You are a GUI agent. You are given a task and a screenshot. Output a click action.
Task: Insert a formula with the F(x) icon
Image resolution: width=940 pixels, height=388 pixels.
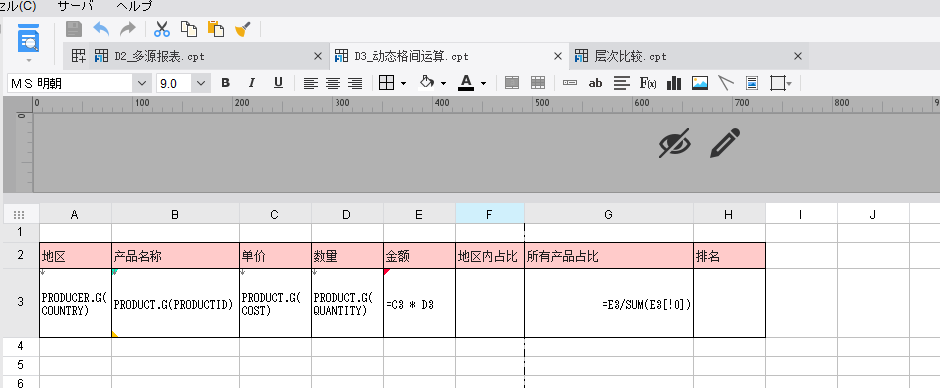[x=647, y=83]
